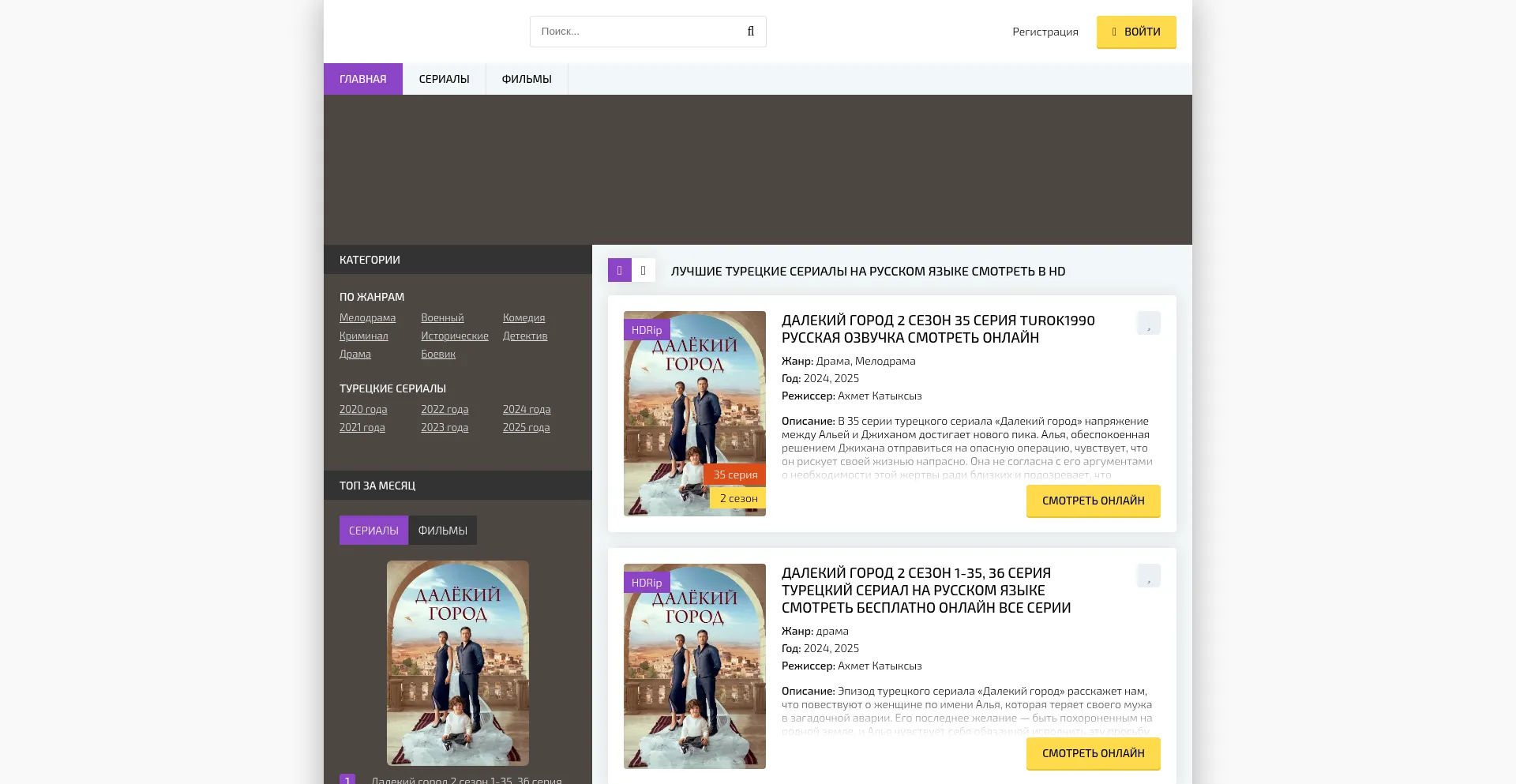Viewport: 1516px width, 784px height.
Task: Select СЕРИАЛЫ tab in top of month
Action: [373, 531]
